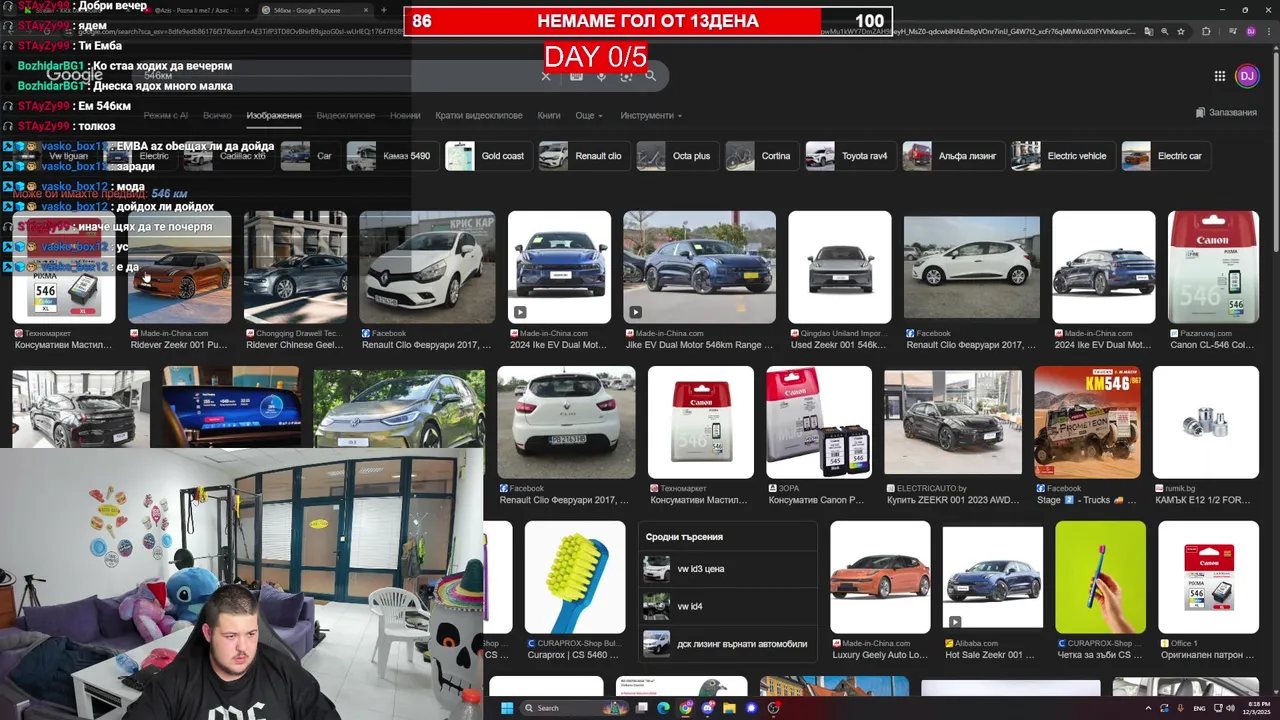Open a new browser tab

pos(384,10)
